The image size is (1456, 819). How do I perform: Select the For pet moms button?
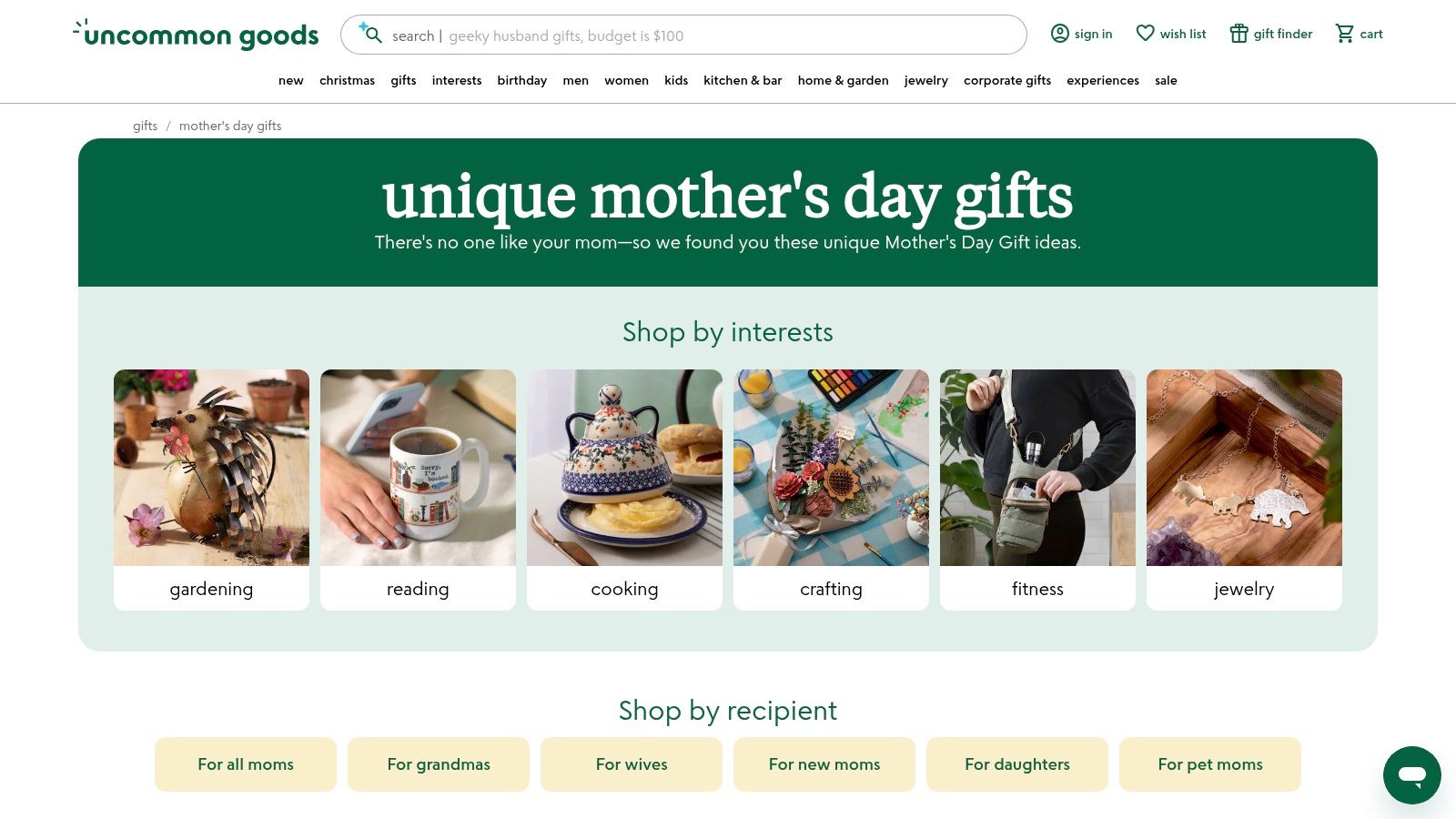pyautogui.click(x=1210, y=764)
